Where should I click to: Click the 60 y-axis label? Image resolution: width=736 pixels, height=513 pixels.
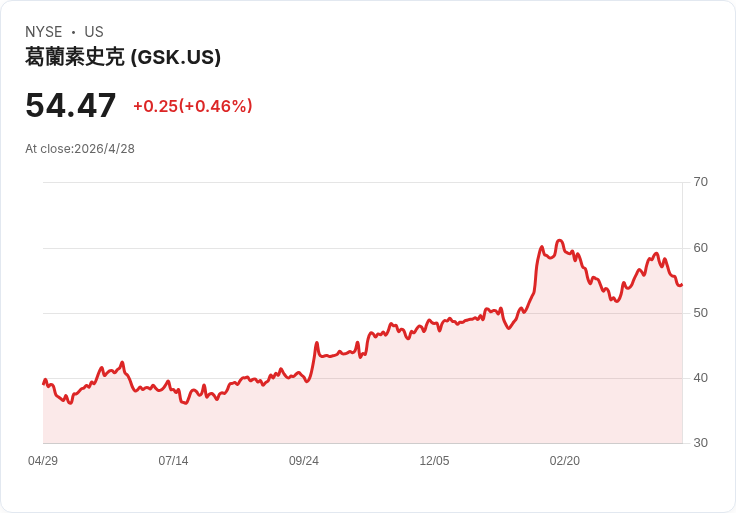point(701,248)
